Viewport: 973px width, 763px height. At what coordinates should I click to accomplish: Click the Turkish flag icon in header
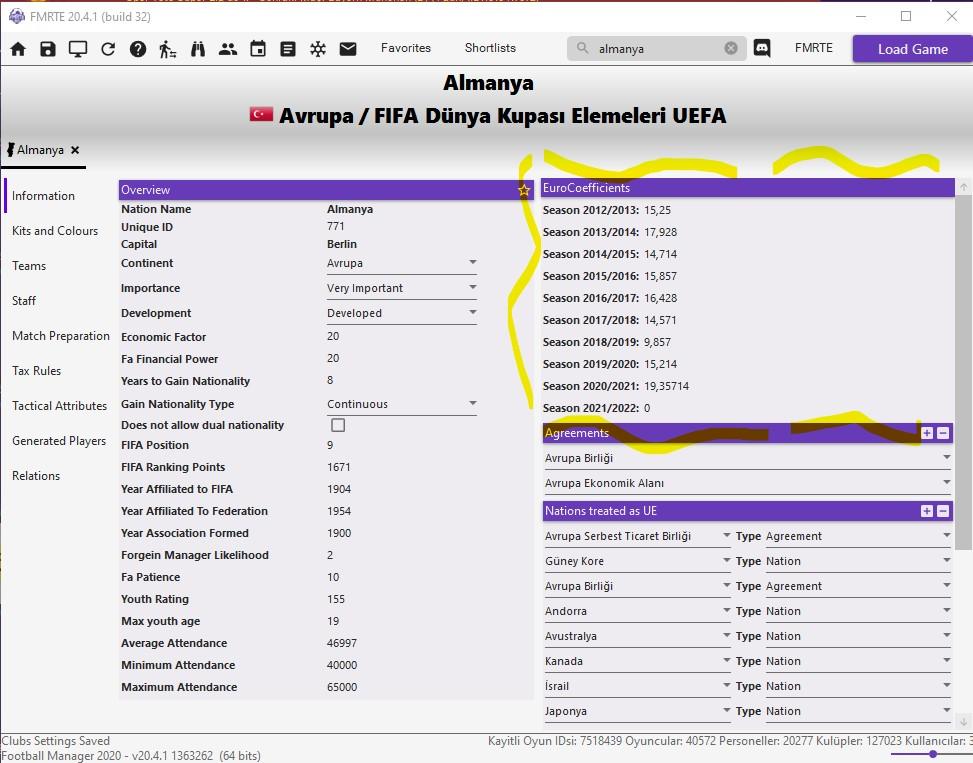coord(261,114)
